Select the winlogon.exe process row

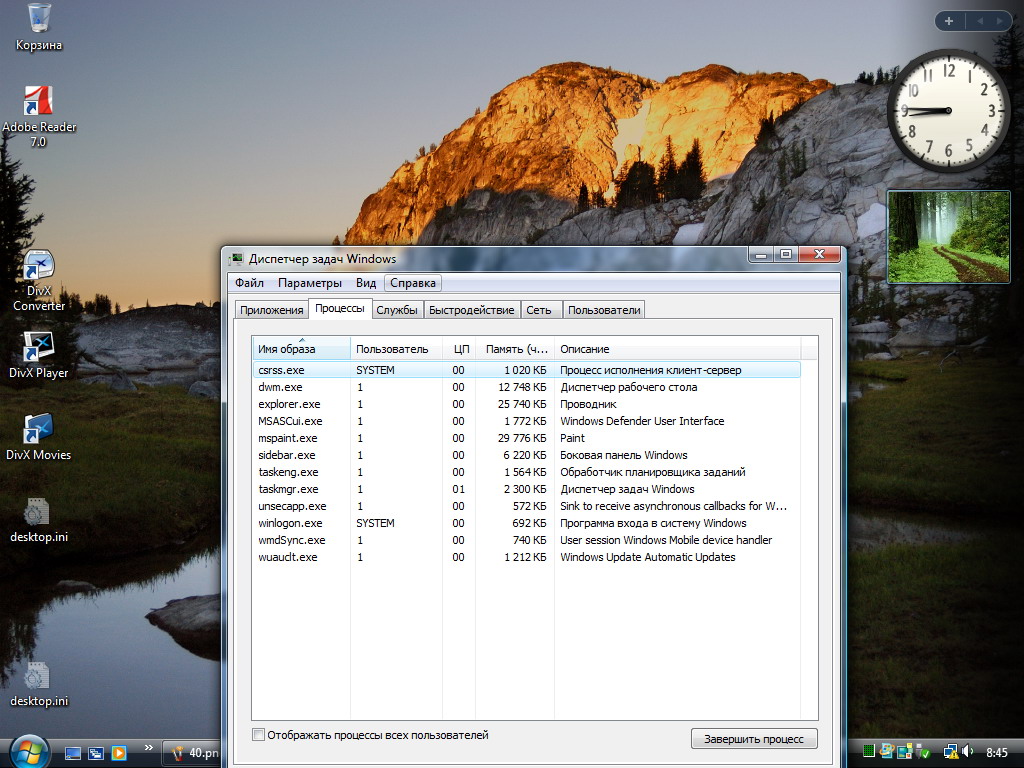526,522
